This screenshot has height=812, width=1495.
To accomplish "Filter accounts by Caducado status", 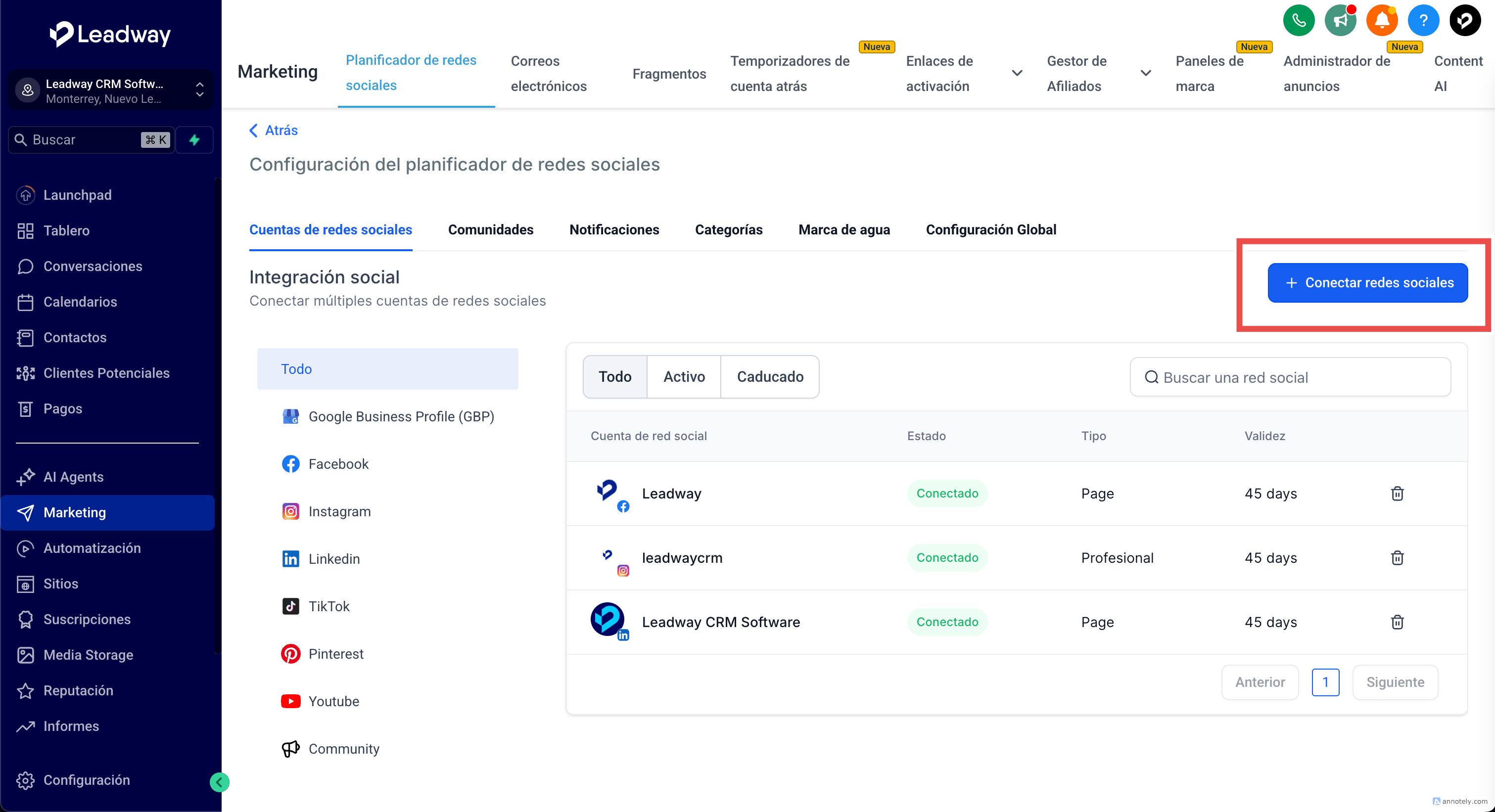I will (770, 377).
